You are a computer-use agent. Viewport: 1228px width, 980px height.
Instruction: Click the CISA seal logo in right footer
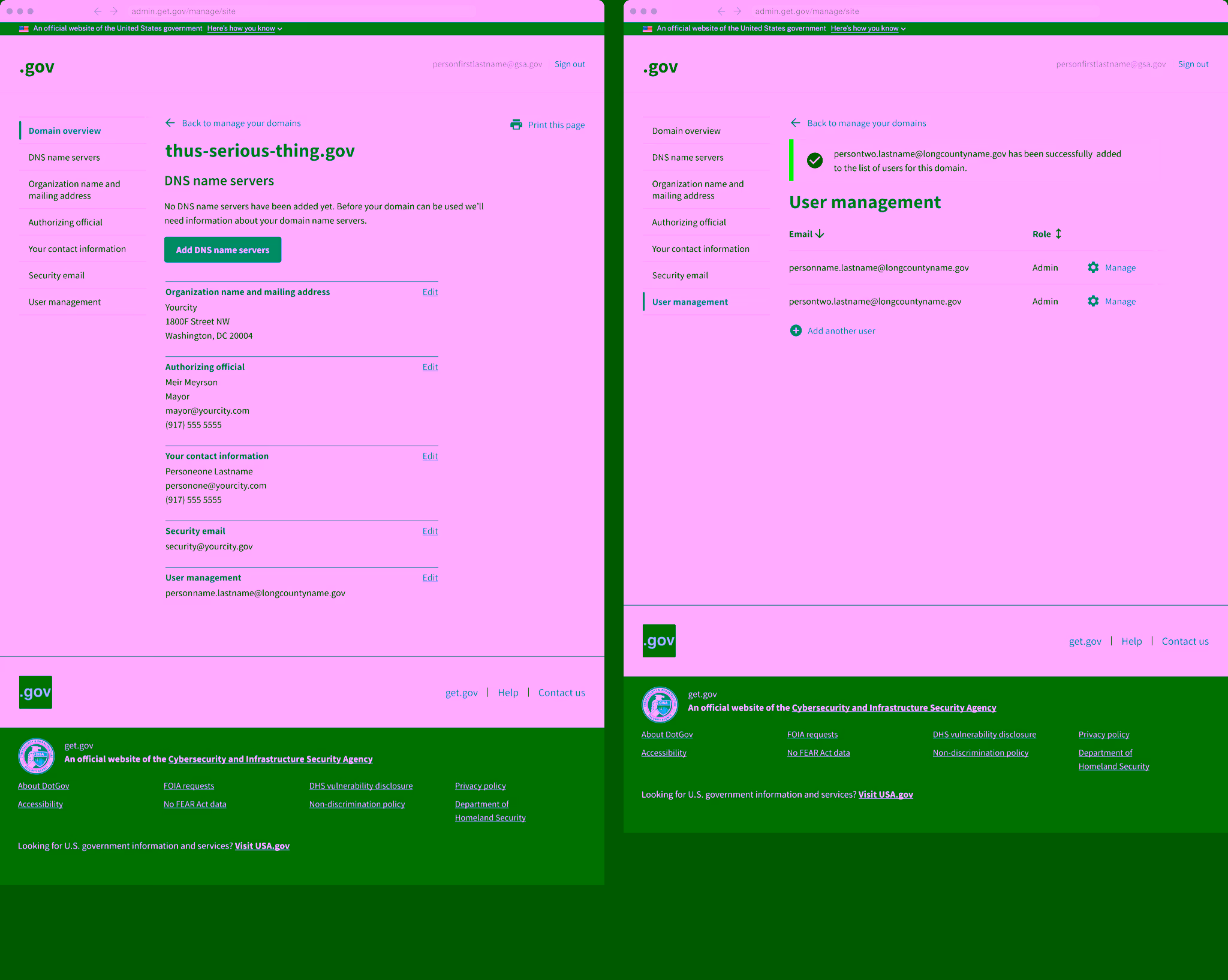[x=660, y=704]
